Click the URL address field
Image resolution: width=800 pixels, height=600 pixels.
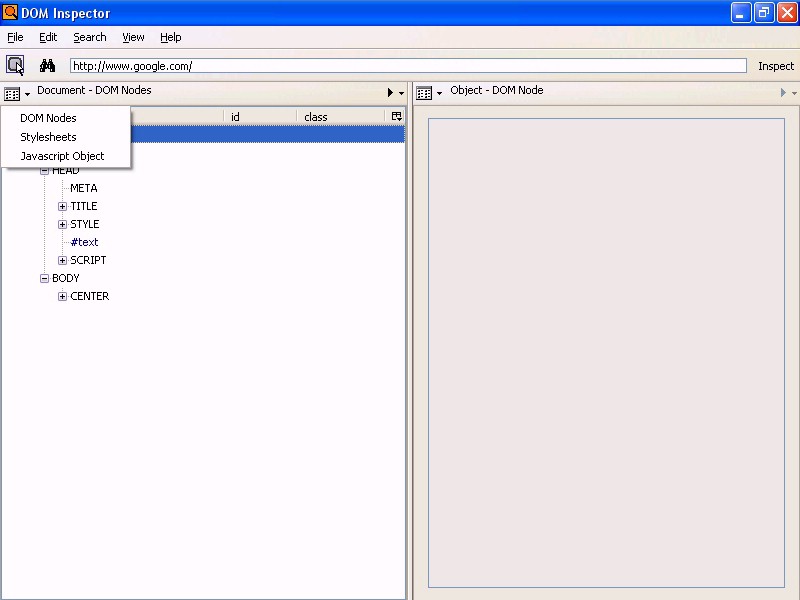tap(407, 66)
